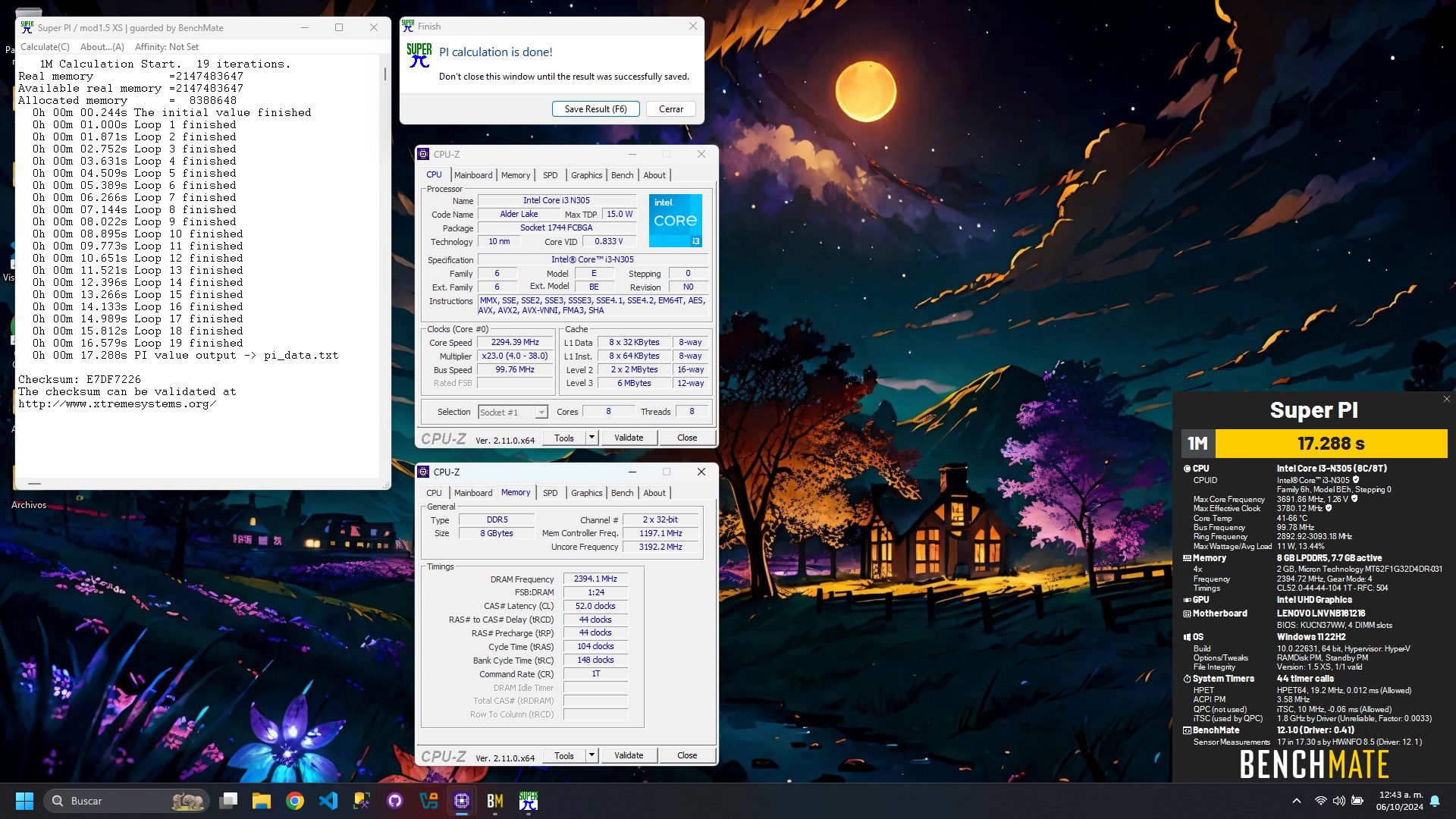1456x819 pixels.
Task: Click Affinity: Not Set in Super PI
Action: pos(167,47)
